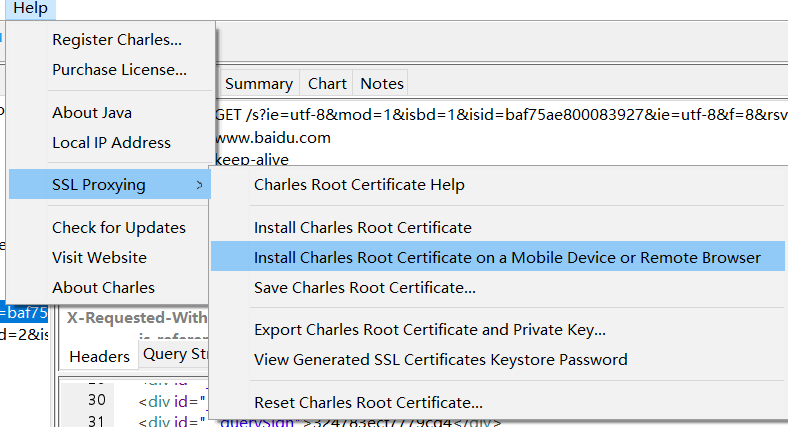
Task: Select Reset Charles Root Certificate...
Action: click(x=498, y=402)
